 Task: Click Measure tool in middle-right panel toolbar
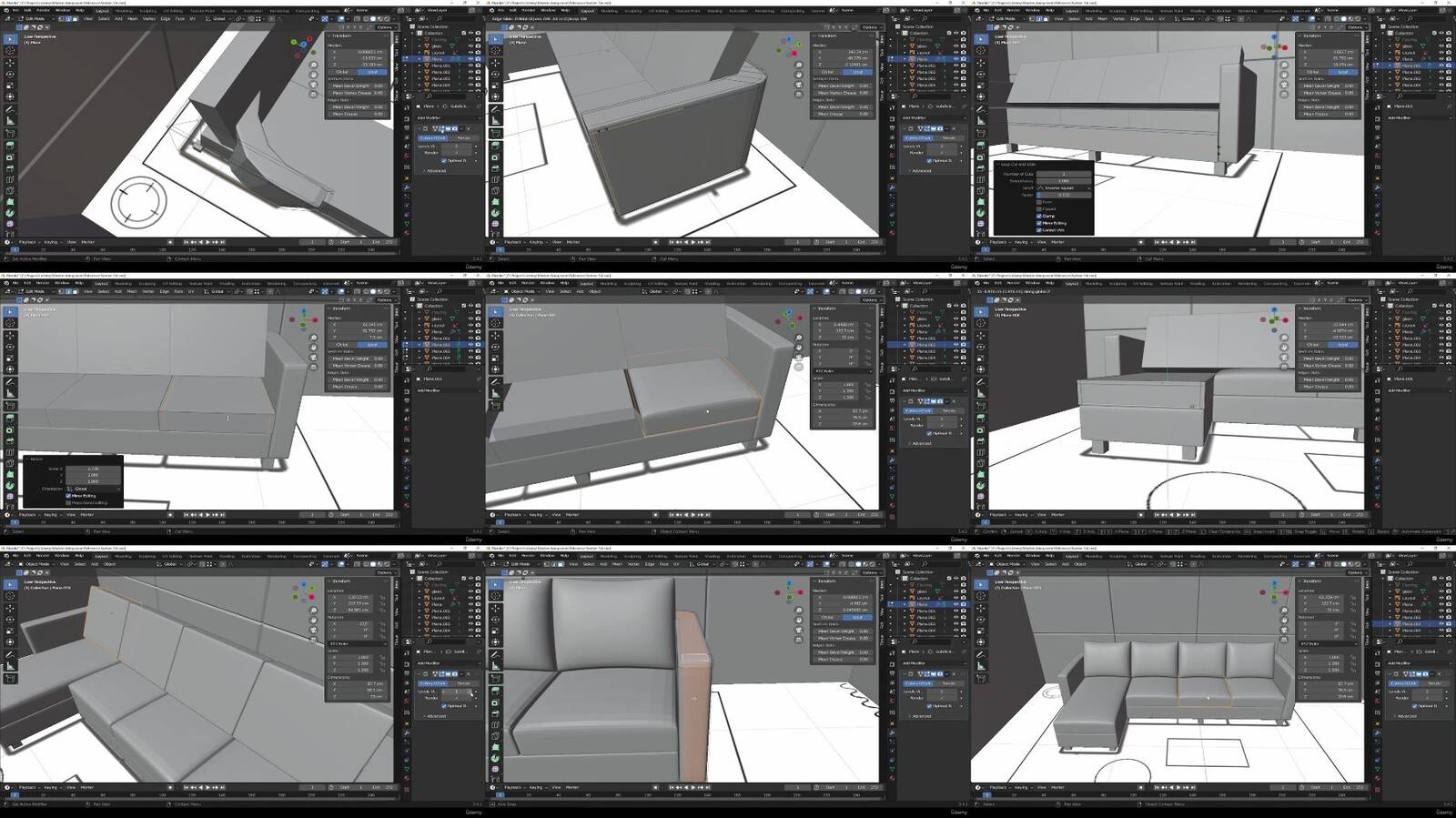981,393
